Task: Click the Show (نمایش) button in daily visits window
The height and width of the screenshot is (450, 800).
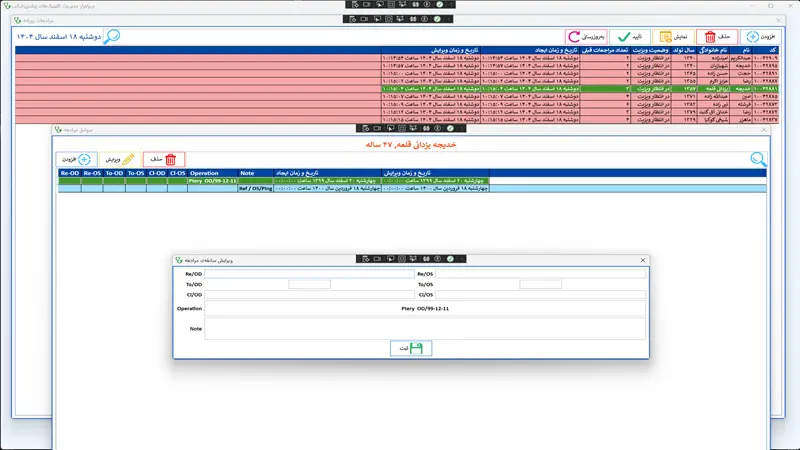Action: (x=672, y=37)
